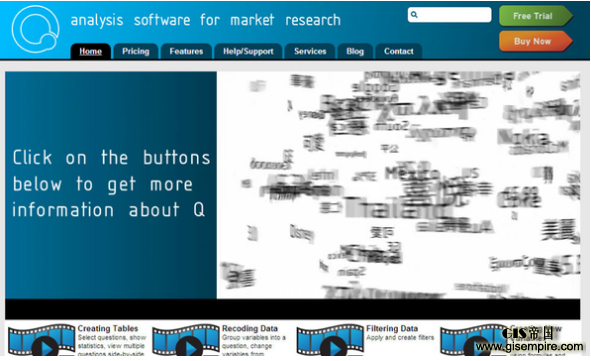This screenshot has height=361, width=591.
Task: Click the Q logo in the header
Action: tap(35, 29)
